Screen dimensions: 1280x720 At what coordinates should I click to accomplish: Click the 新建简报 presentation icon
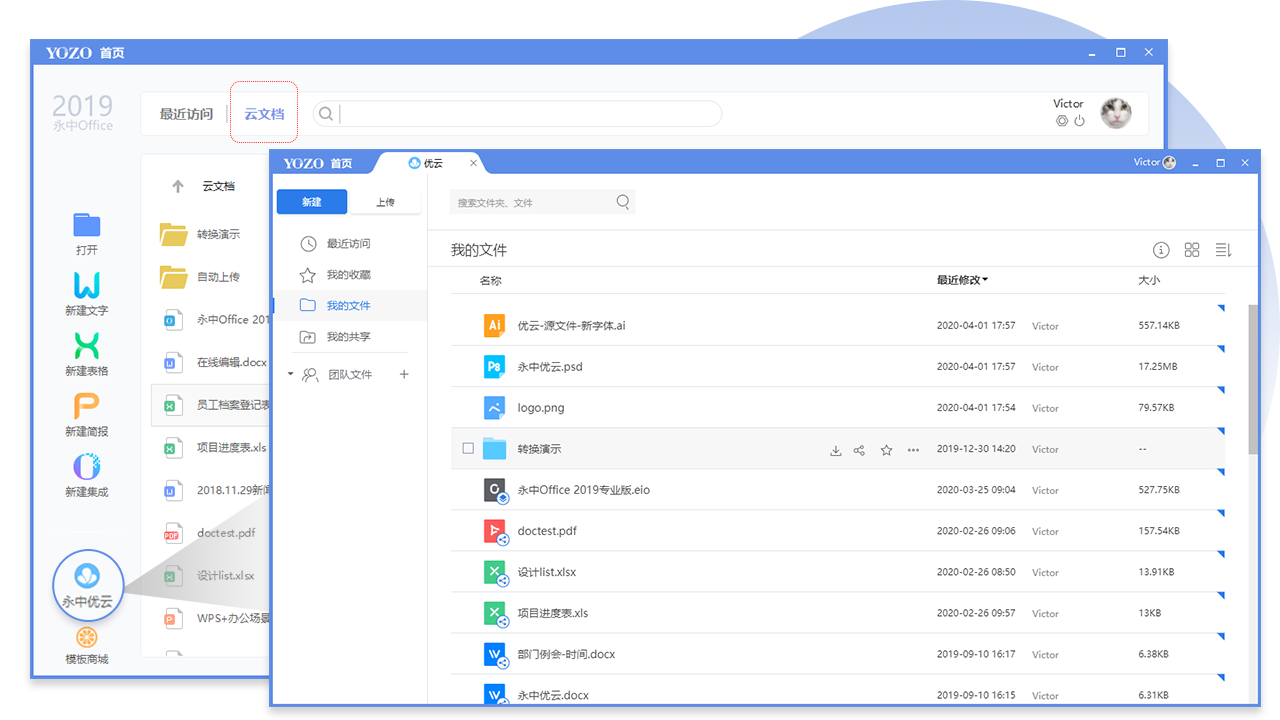86,408
